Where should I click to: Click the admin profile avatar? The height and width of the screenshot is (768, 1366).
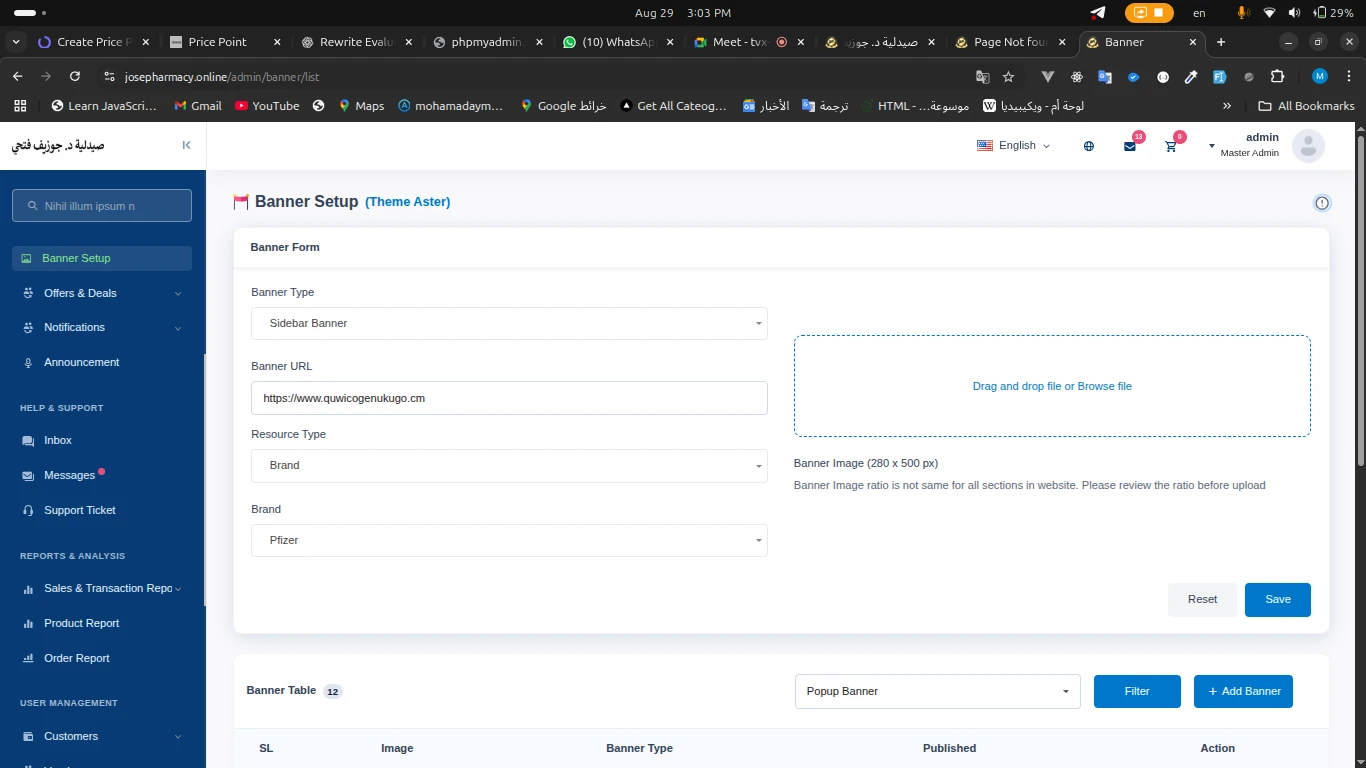1308,146
